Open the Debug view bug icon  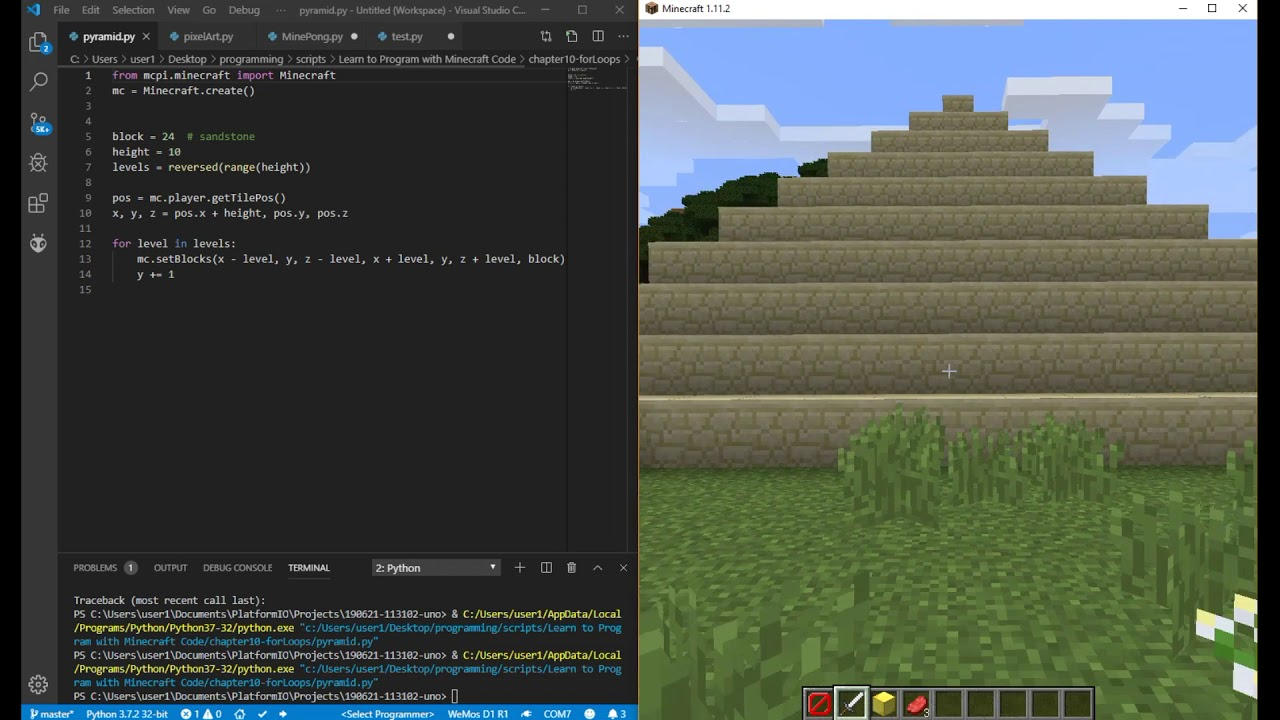pos(38,162)
